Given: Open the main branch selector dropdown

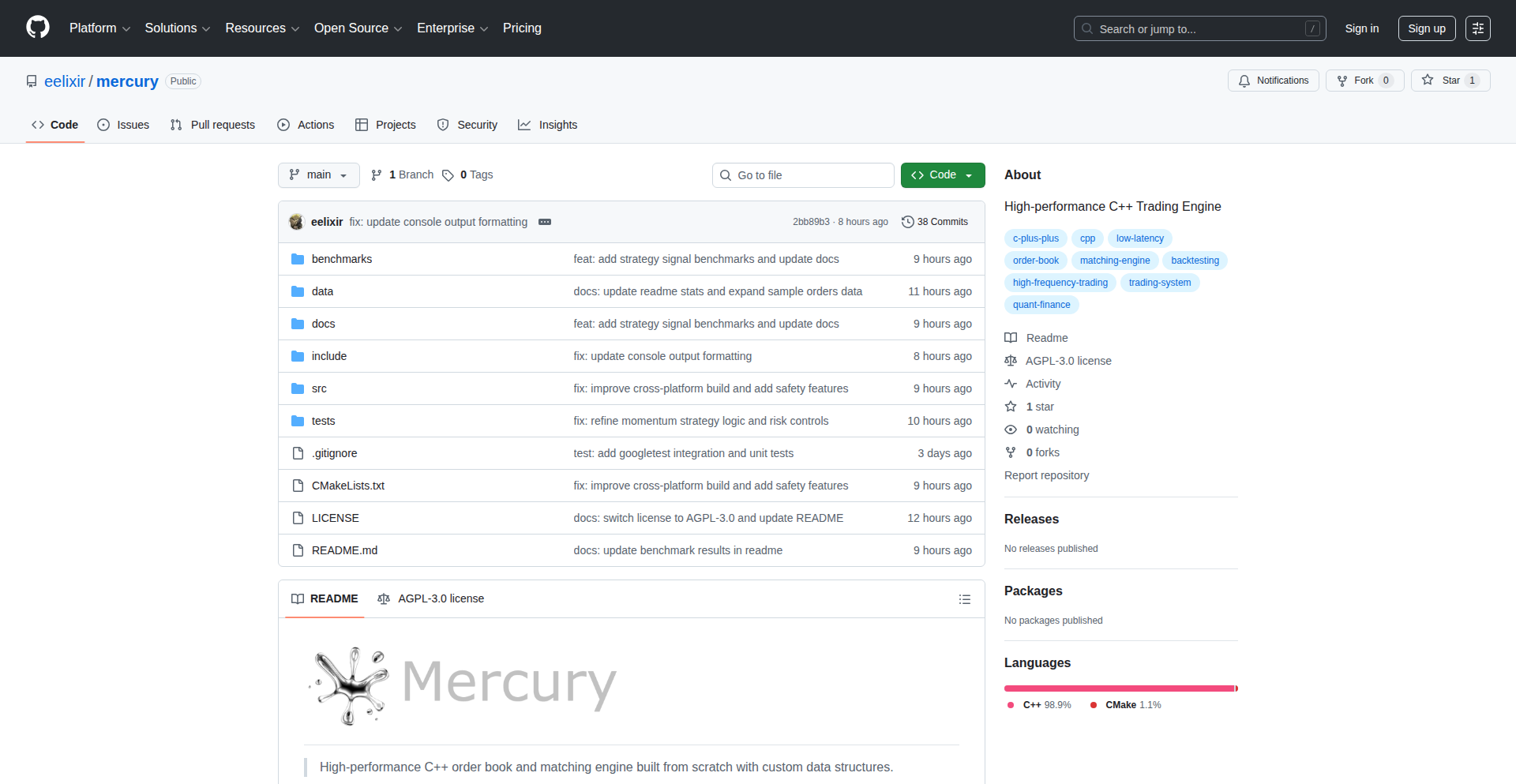Looking at the screenshot, I should pos(319,175).
